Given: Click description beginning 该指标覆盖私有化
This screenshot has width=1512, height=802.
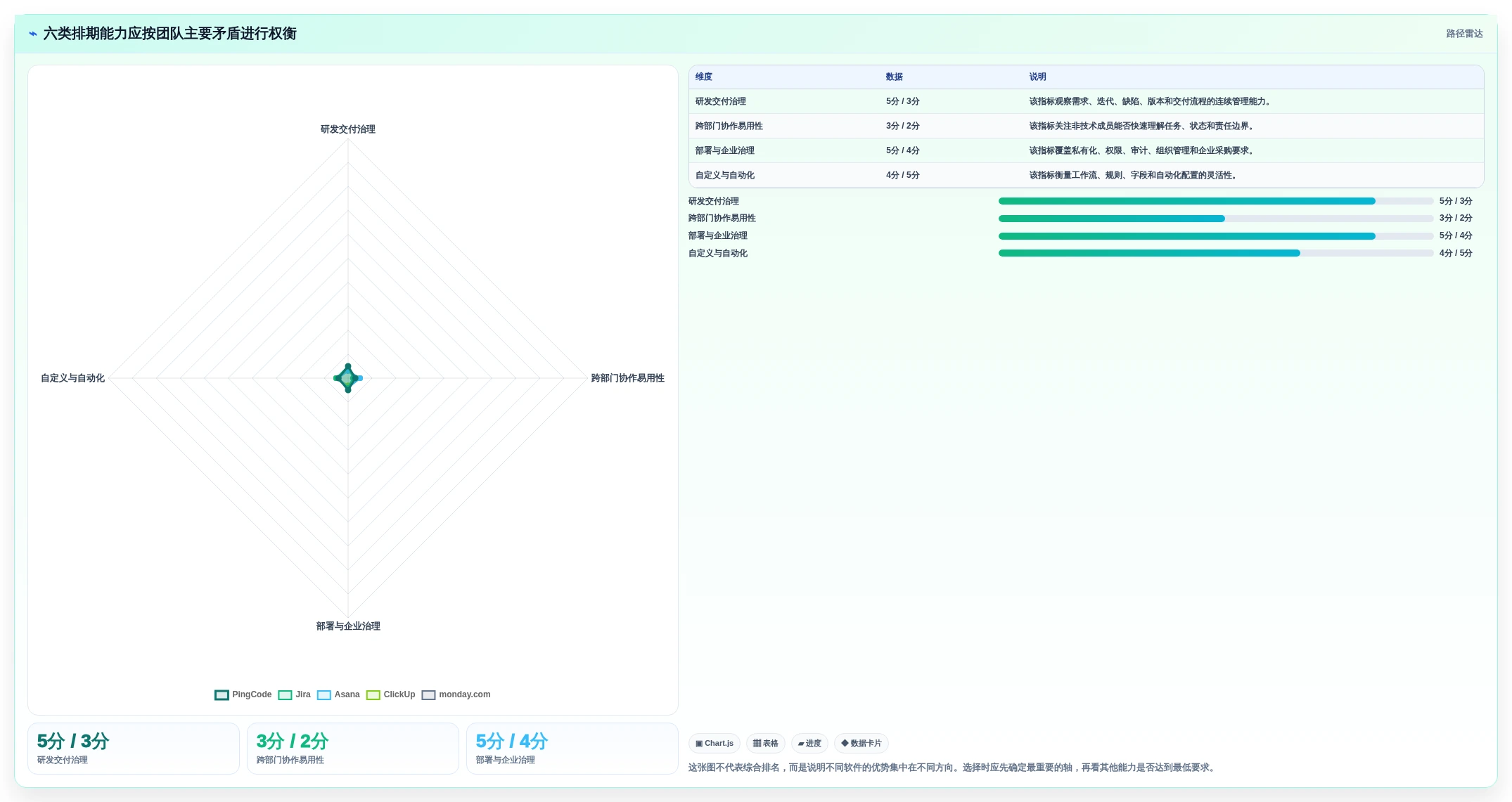Looking at the screenshot, I should [x=1143, y=150].
